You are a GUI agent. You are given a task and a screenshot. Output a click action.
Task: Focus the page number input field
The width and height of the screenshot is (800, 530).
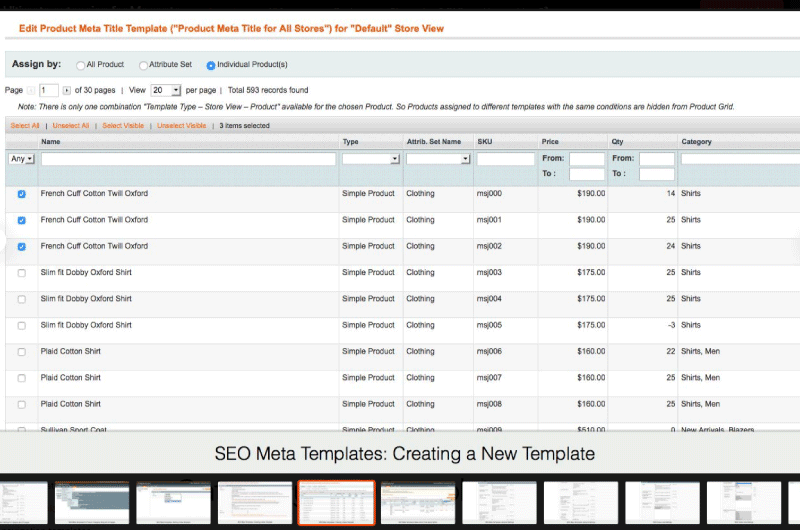click(x=49, y=90)
